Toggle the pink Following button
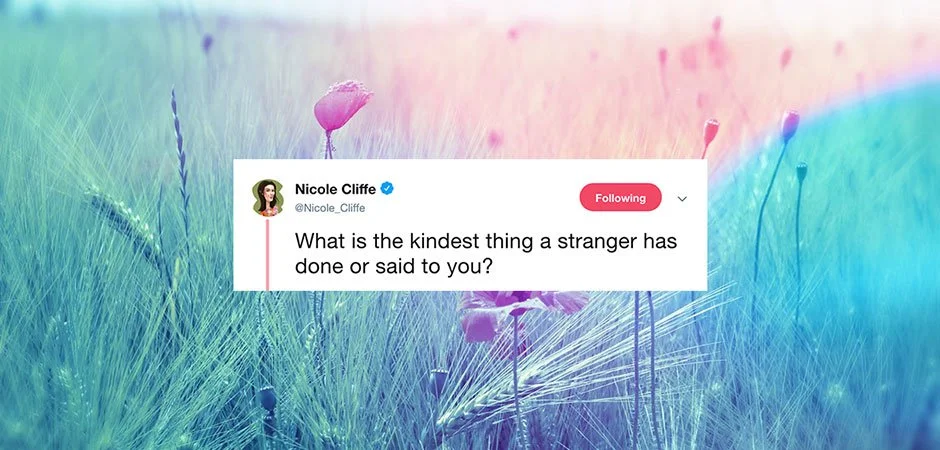 click(620, 198)
